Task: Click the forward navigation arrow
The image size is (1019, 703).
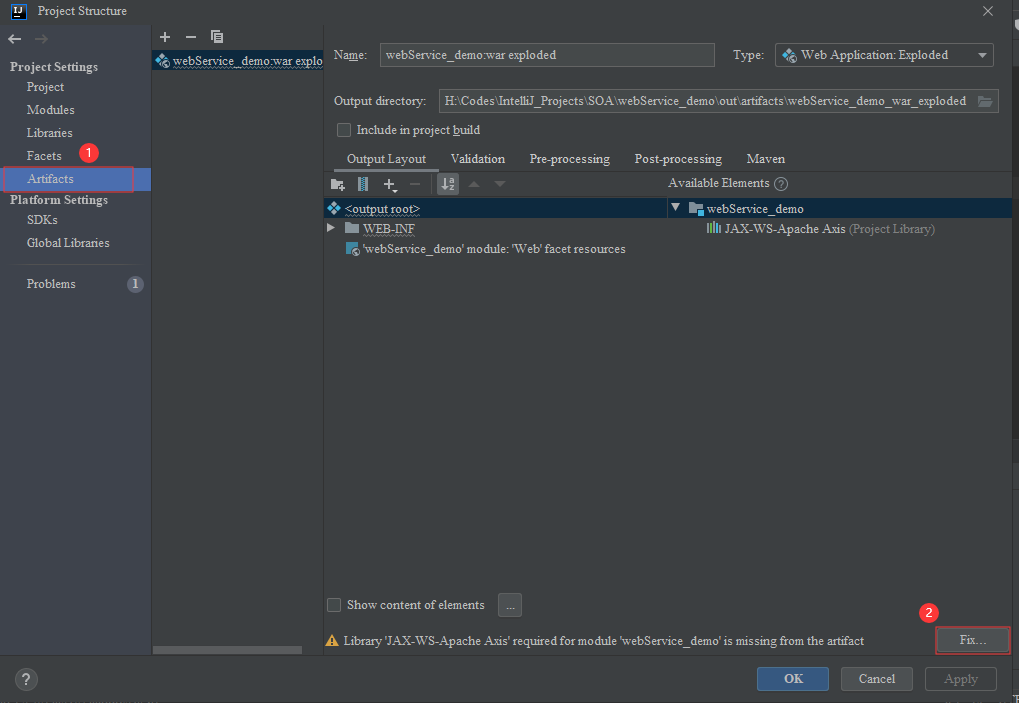Action: pos(41,39)
